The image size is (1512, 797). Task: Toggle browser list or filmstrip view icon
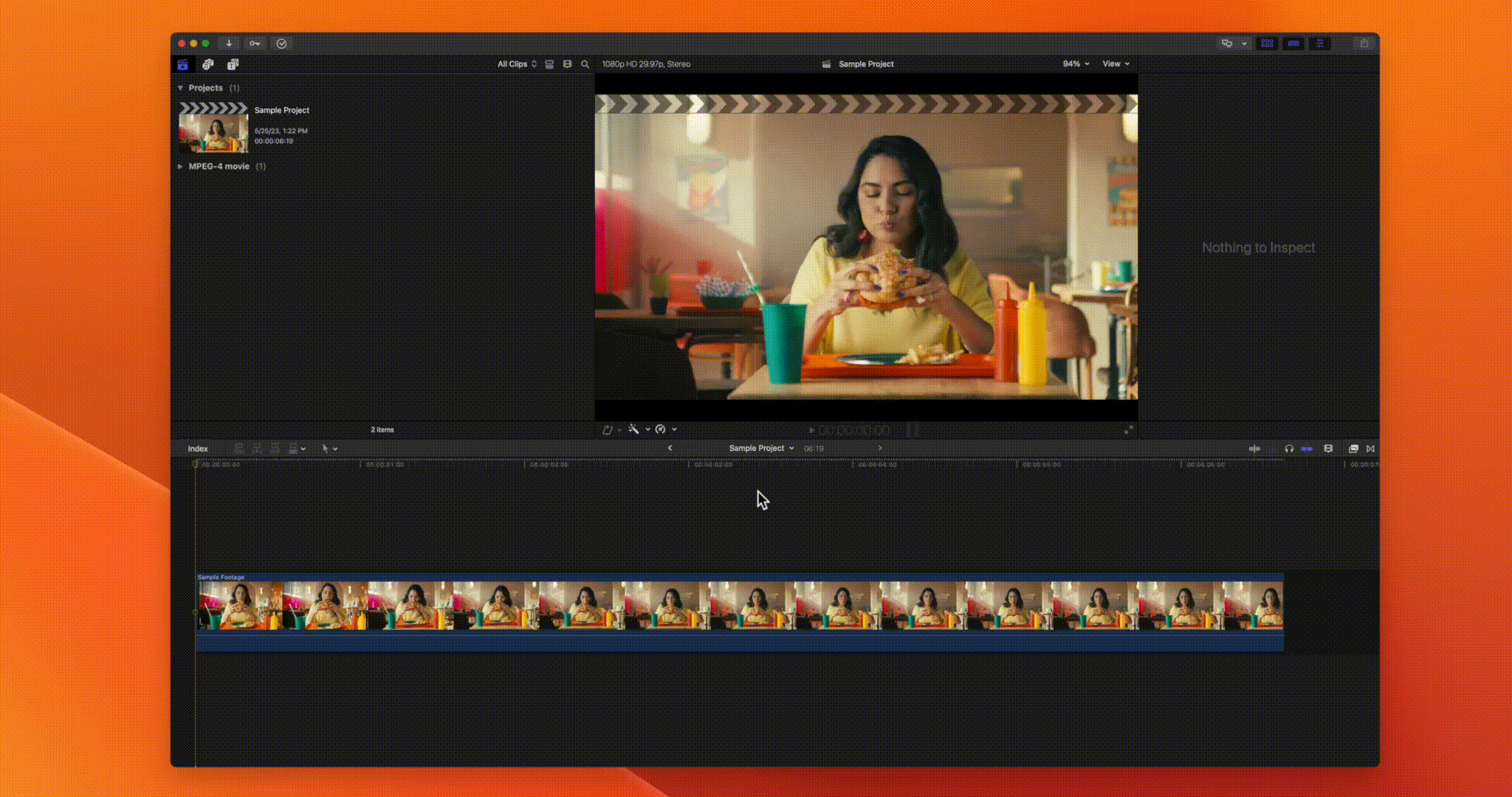tap(549, 64)
